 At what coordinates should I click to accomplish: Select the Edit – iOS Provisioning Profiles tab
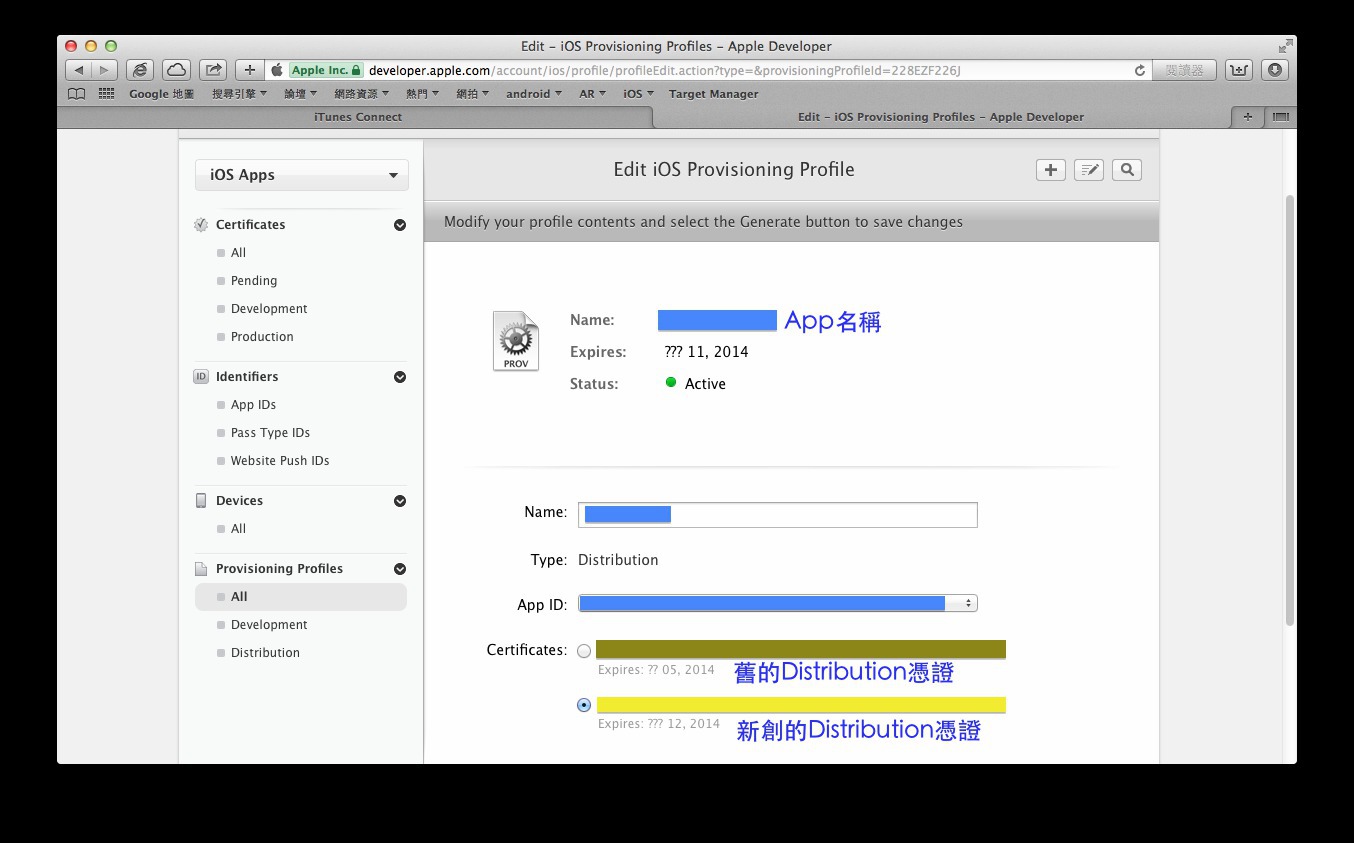(x=940, y=117)
